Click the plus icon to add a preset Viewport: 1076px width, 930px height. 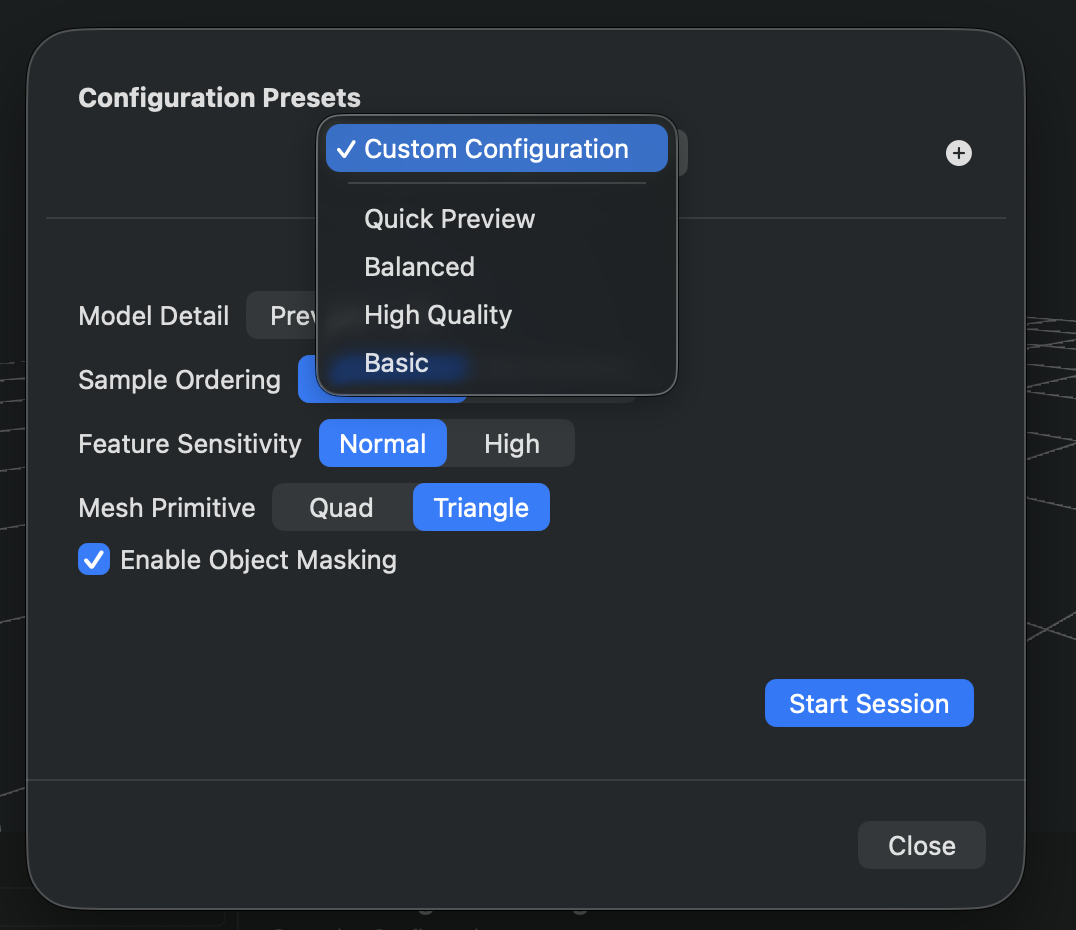point(958,153)
